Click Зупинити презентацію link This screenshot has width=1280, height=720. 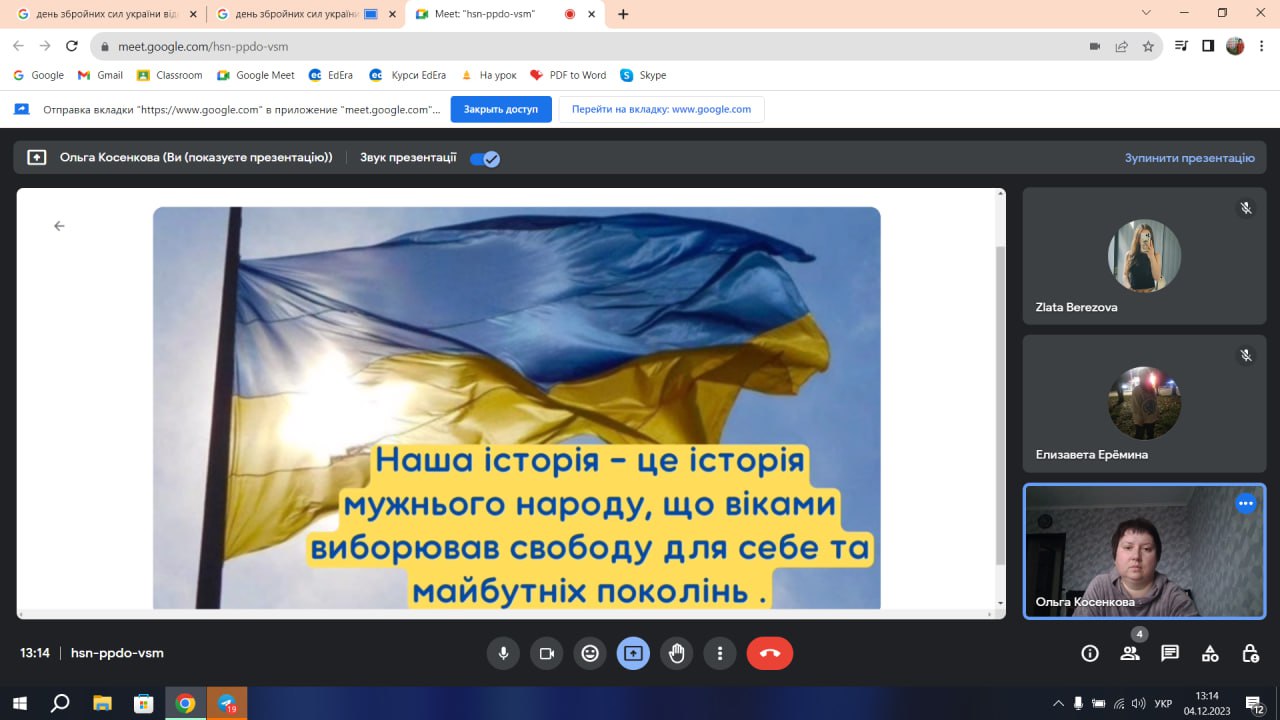[x=1189, y=158]
